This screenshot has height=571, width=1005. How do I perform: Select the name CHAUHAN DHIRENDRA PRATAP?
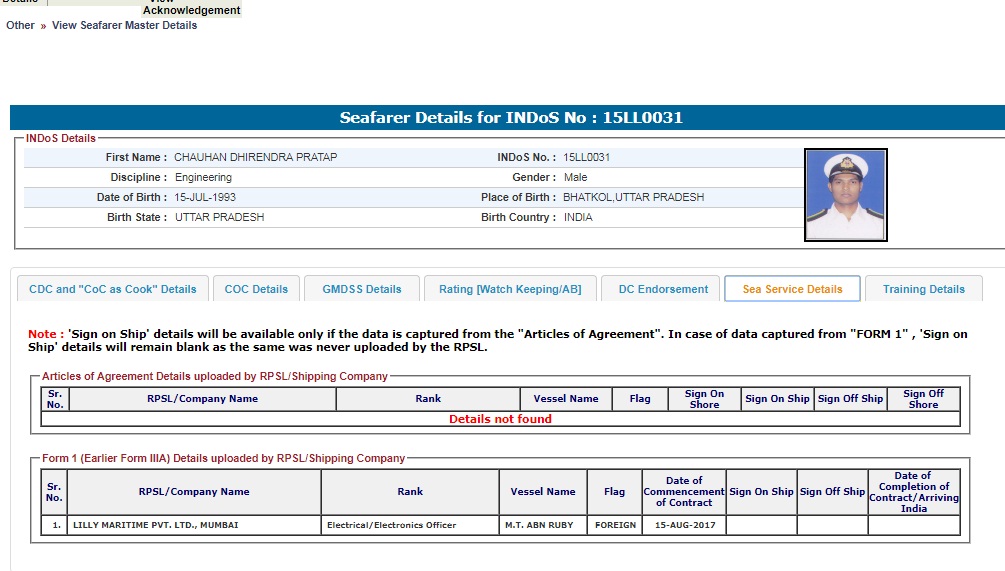coord(255,157)
